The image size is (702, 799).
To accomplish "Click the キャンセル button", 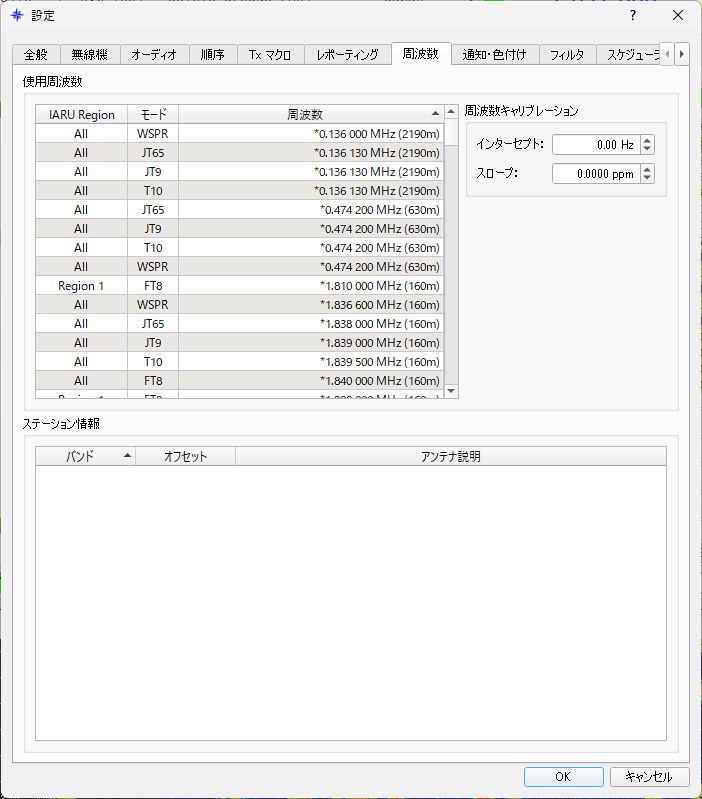I will click(x=649, y=777).
